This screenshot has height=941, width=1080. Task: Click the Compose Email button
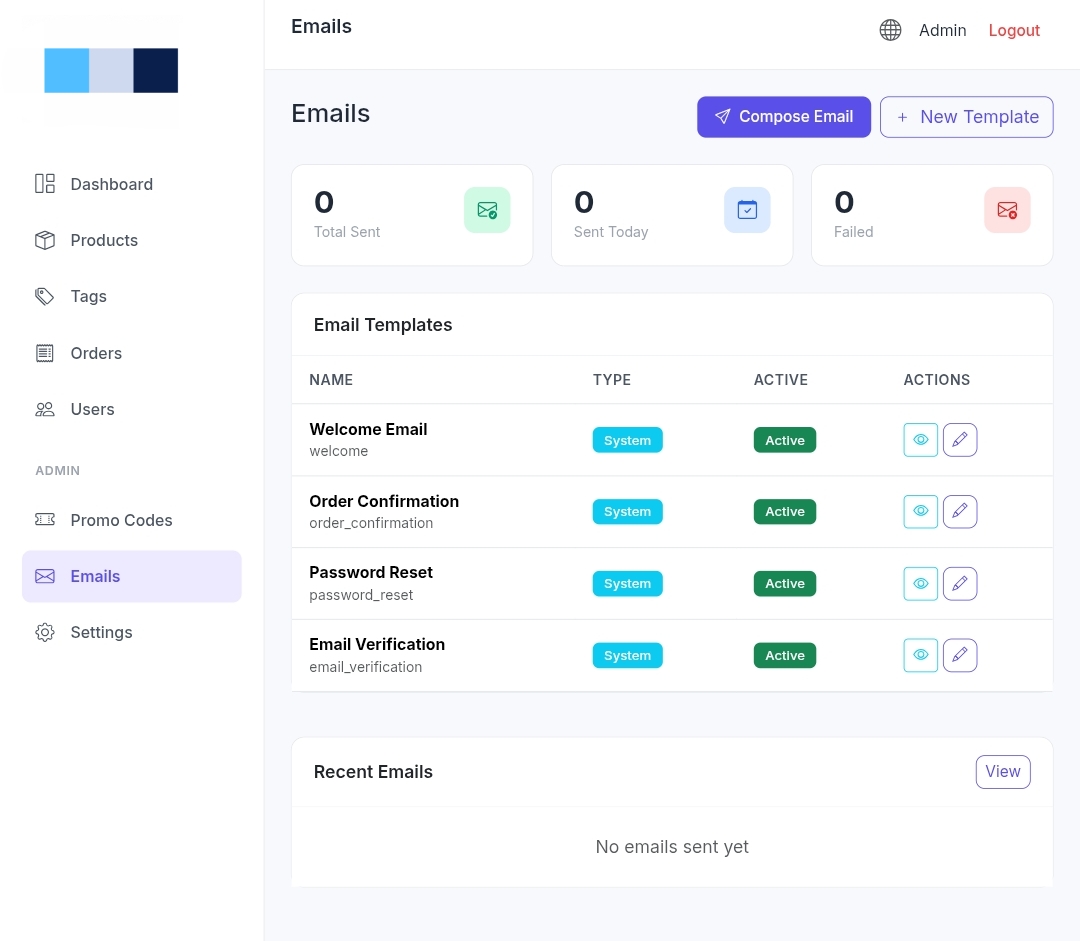784,117
